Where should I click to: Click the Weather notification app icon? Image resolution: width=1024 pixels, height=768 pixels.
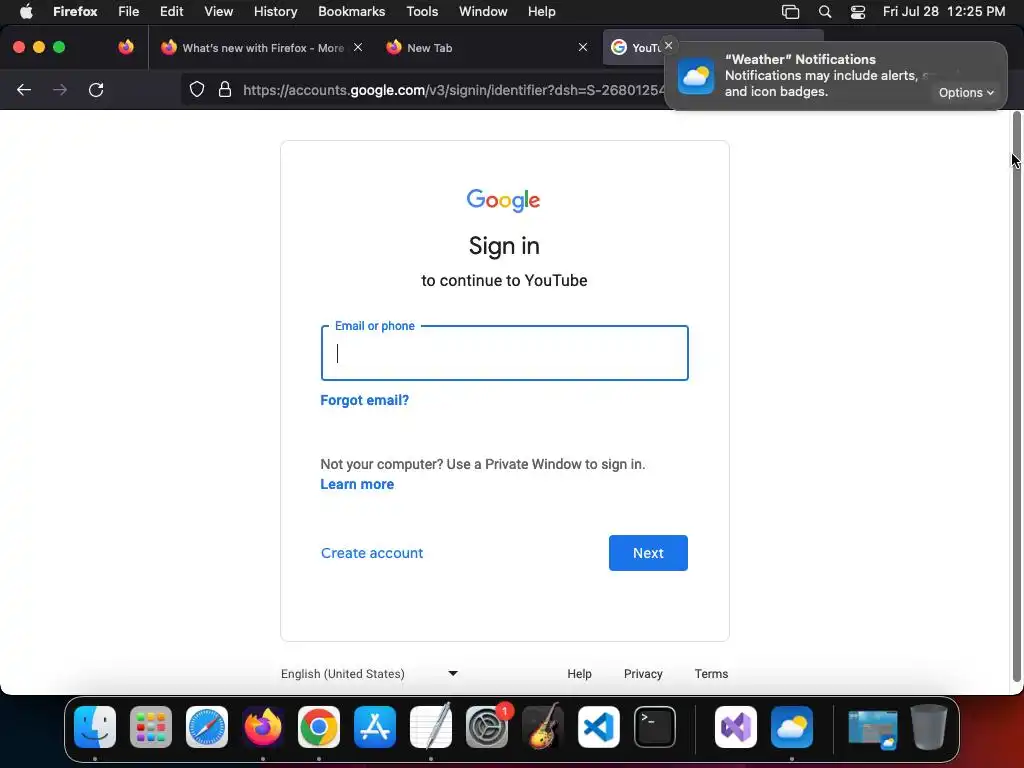(x=696, y=76)
